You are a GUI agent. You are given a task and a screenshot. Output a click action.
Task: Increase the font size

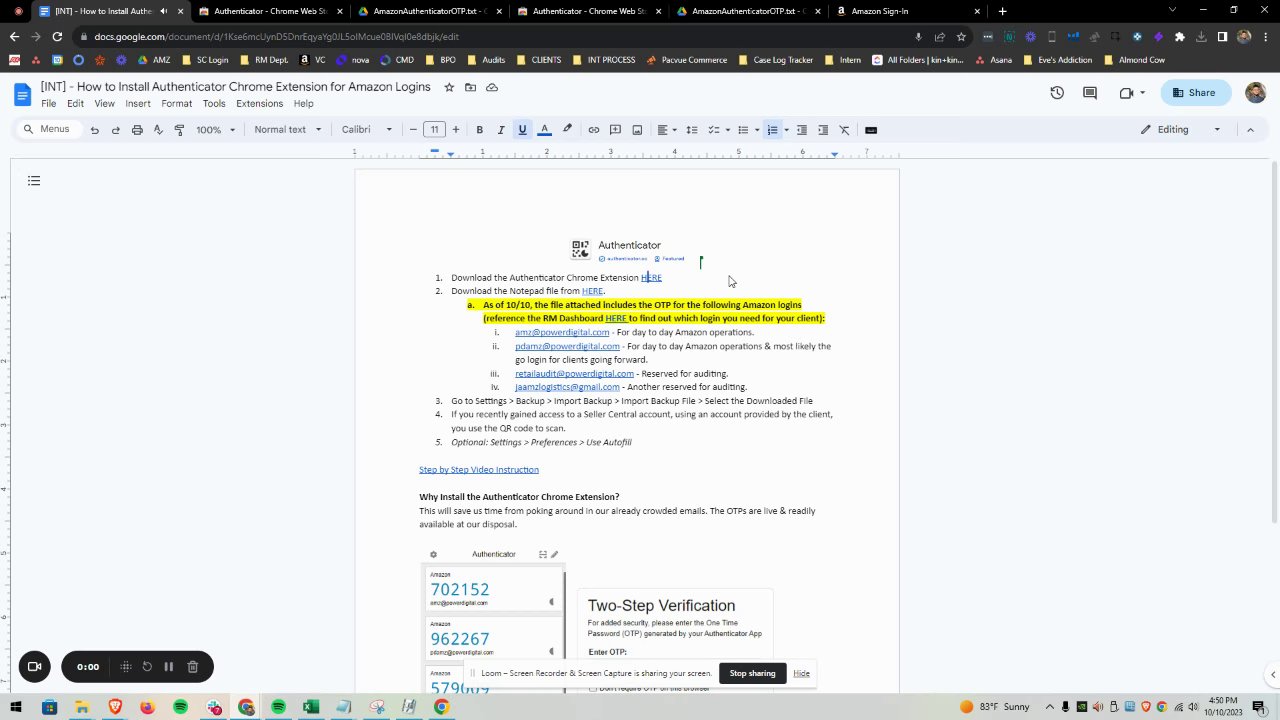[x=455, y=130]
